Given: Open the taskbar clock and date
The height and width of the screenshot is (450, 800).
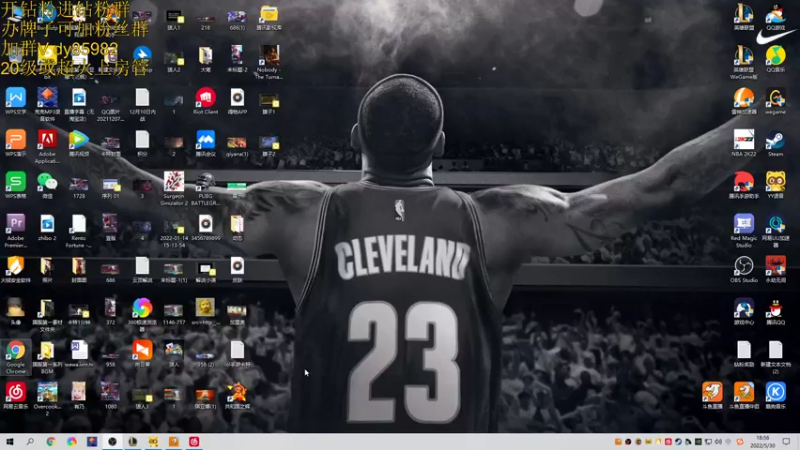Looking at the screenshot, I should (x=763, y=442).
